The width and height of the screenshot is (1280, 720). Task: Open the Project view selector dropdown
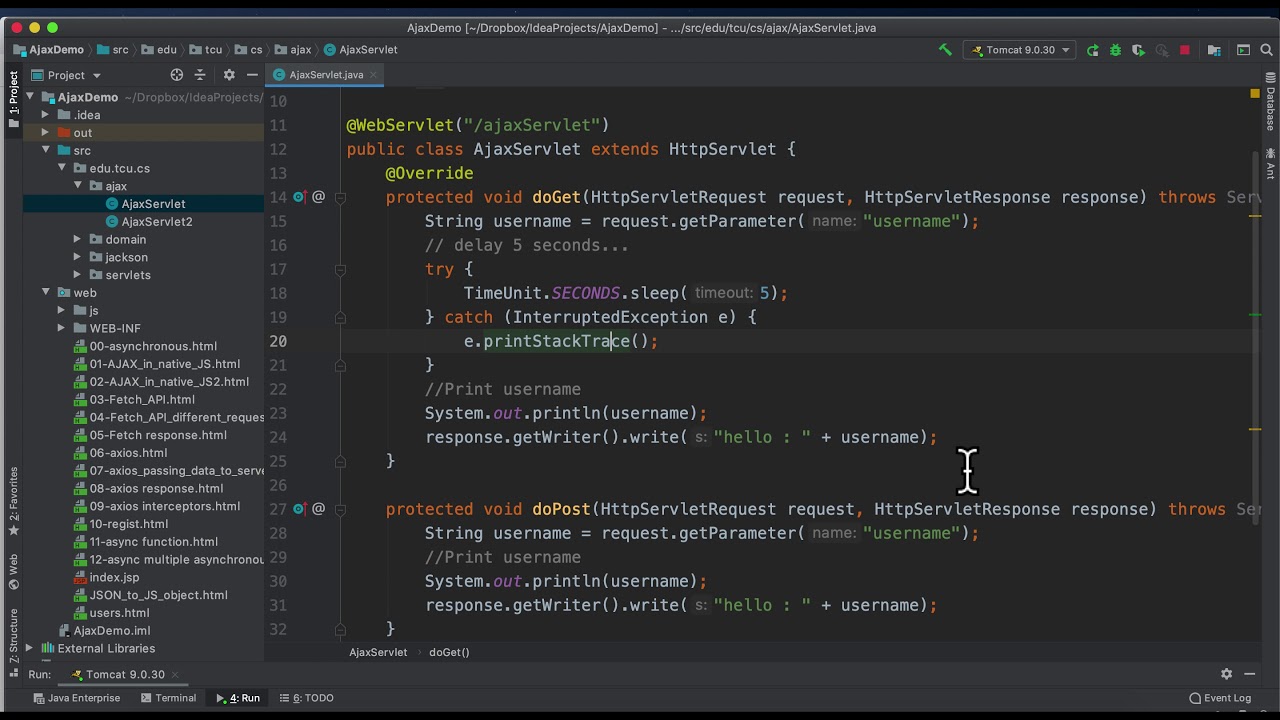[x=66, y=75]
